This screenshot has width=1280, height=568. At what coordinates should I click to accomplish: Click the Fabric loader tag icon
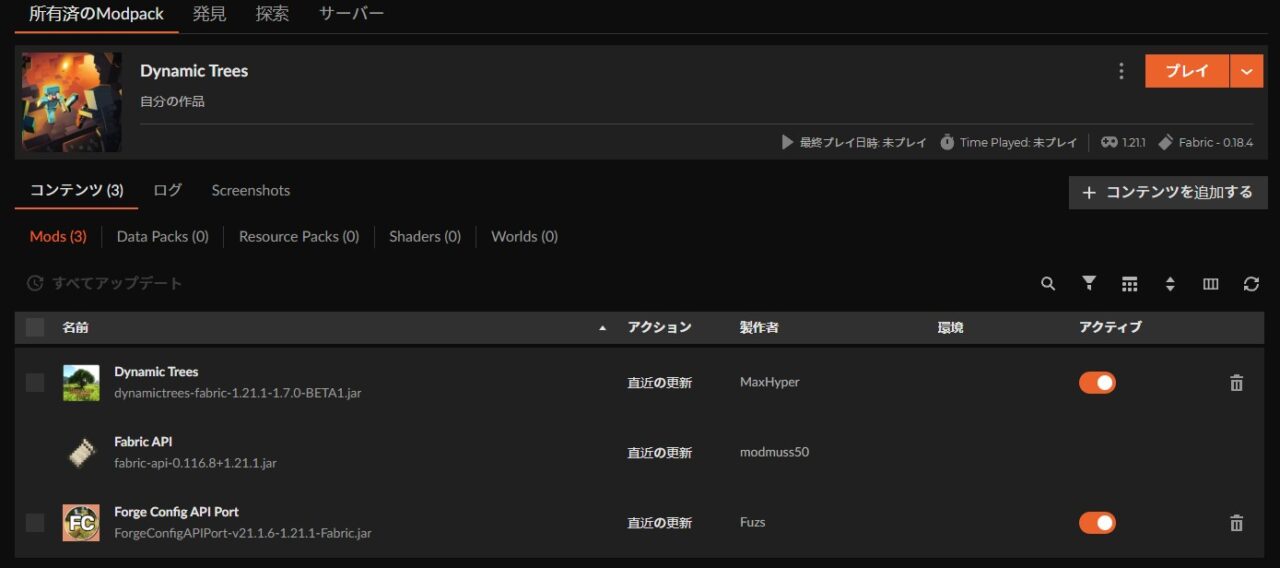[1165, 142]
